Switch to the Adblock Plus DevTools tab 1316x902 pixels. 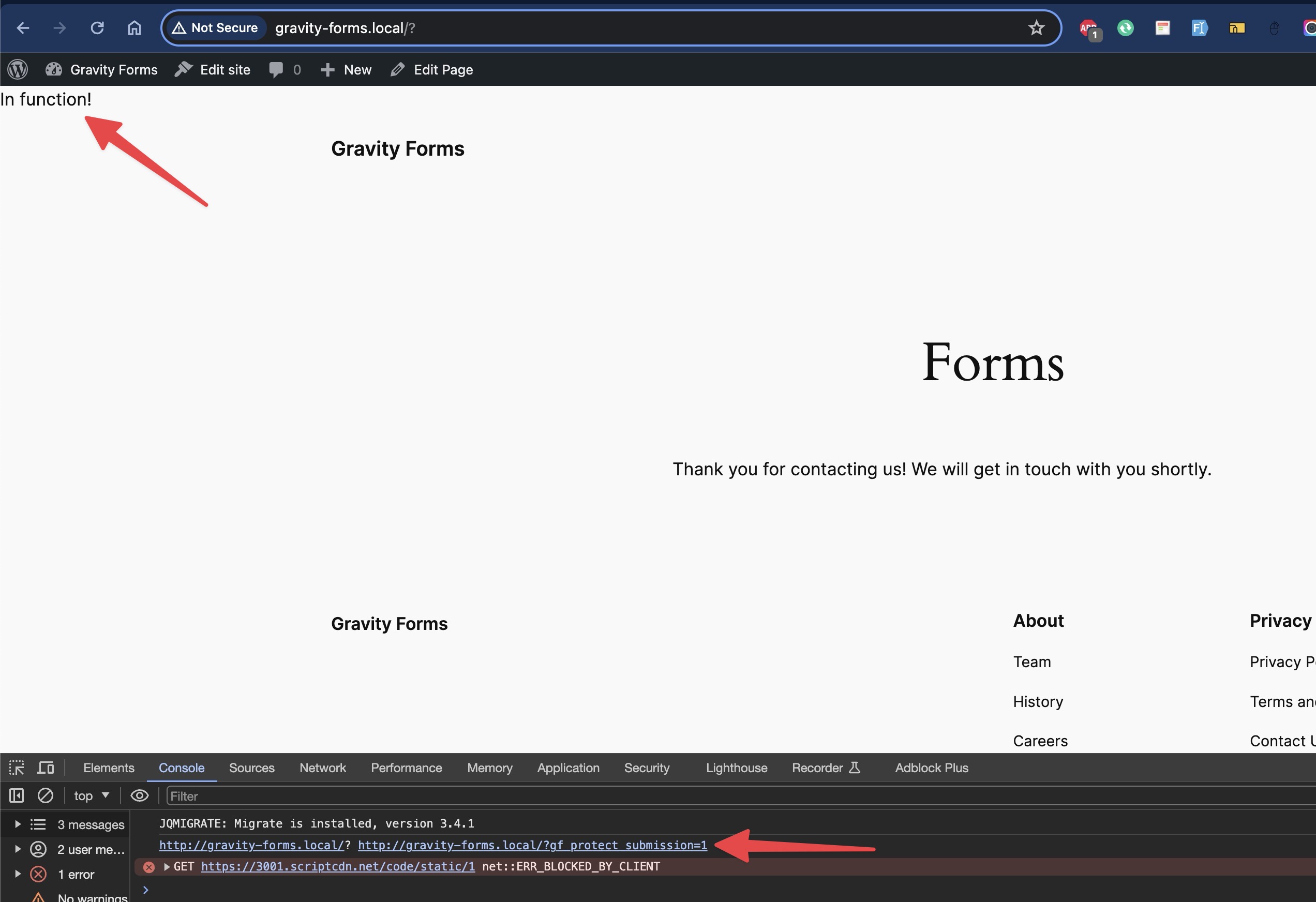point(932,768)
